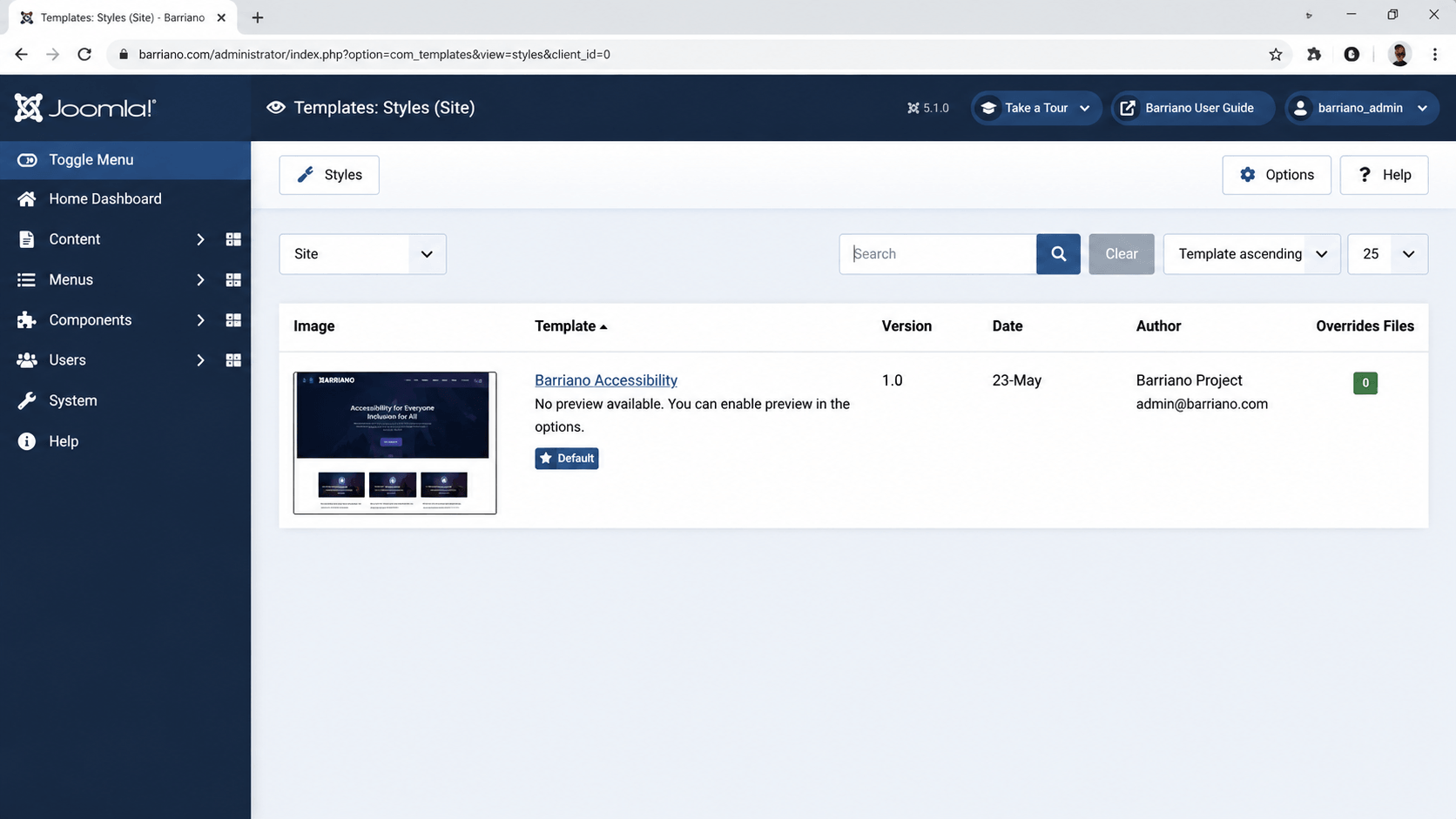Screen dimensions: 1456x819
Task: Click the Date value 23-May
Action: (1016, 380)
